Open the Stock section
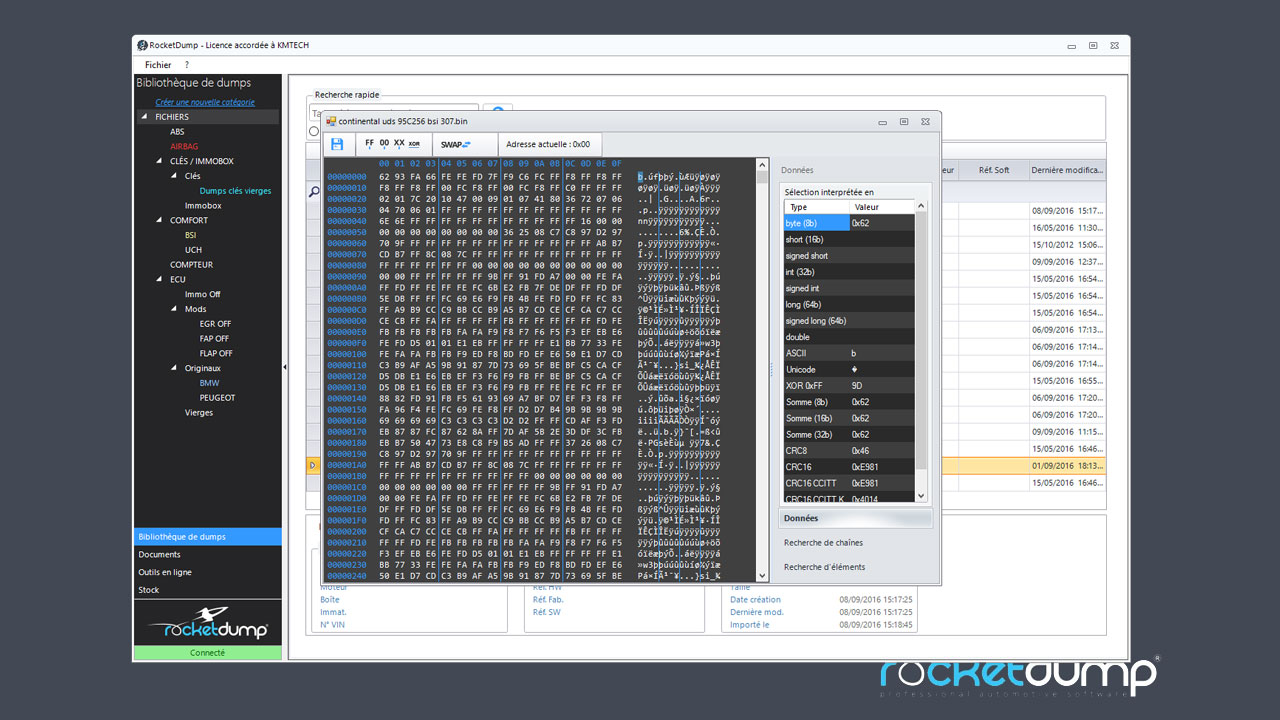Image resolution: width=1280 pixels, height=720 pixels. click(207, 591)
